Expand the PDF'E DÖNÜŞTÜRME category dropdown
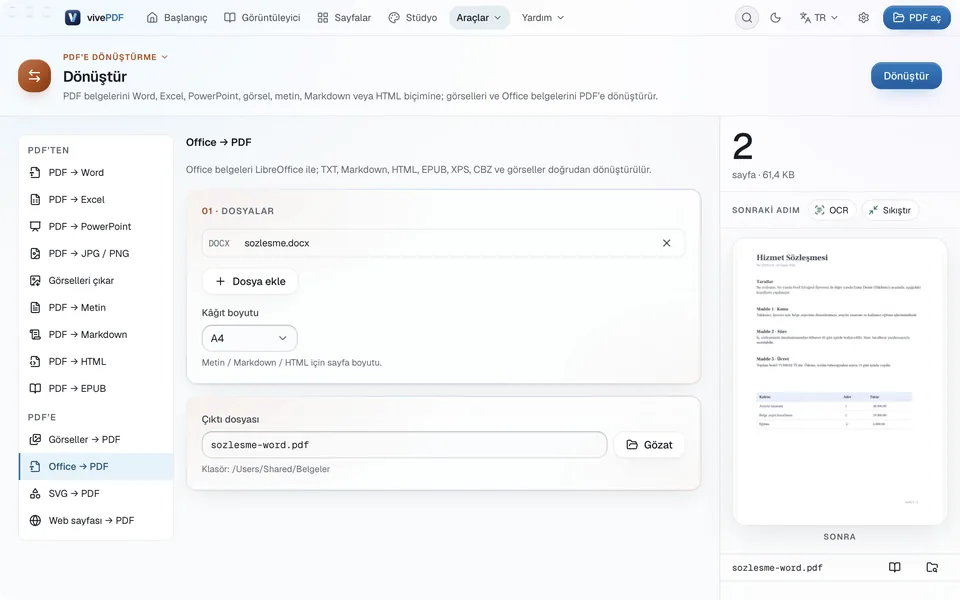Image resolution: width=960 pixels, height=600 pixels. pyautogui.click(x=115, y=57)
